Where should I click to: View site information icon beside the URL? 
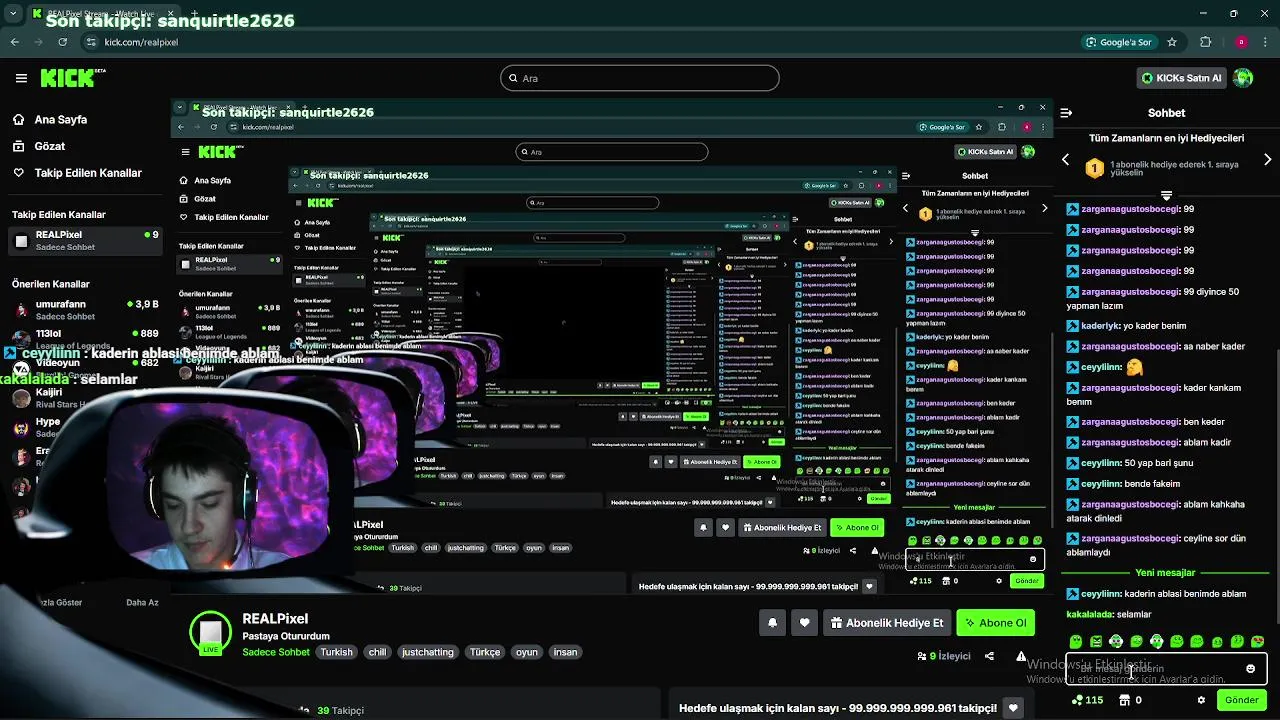point(91,42)
